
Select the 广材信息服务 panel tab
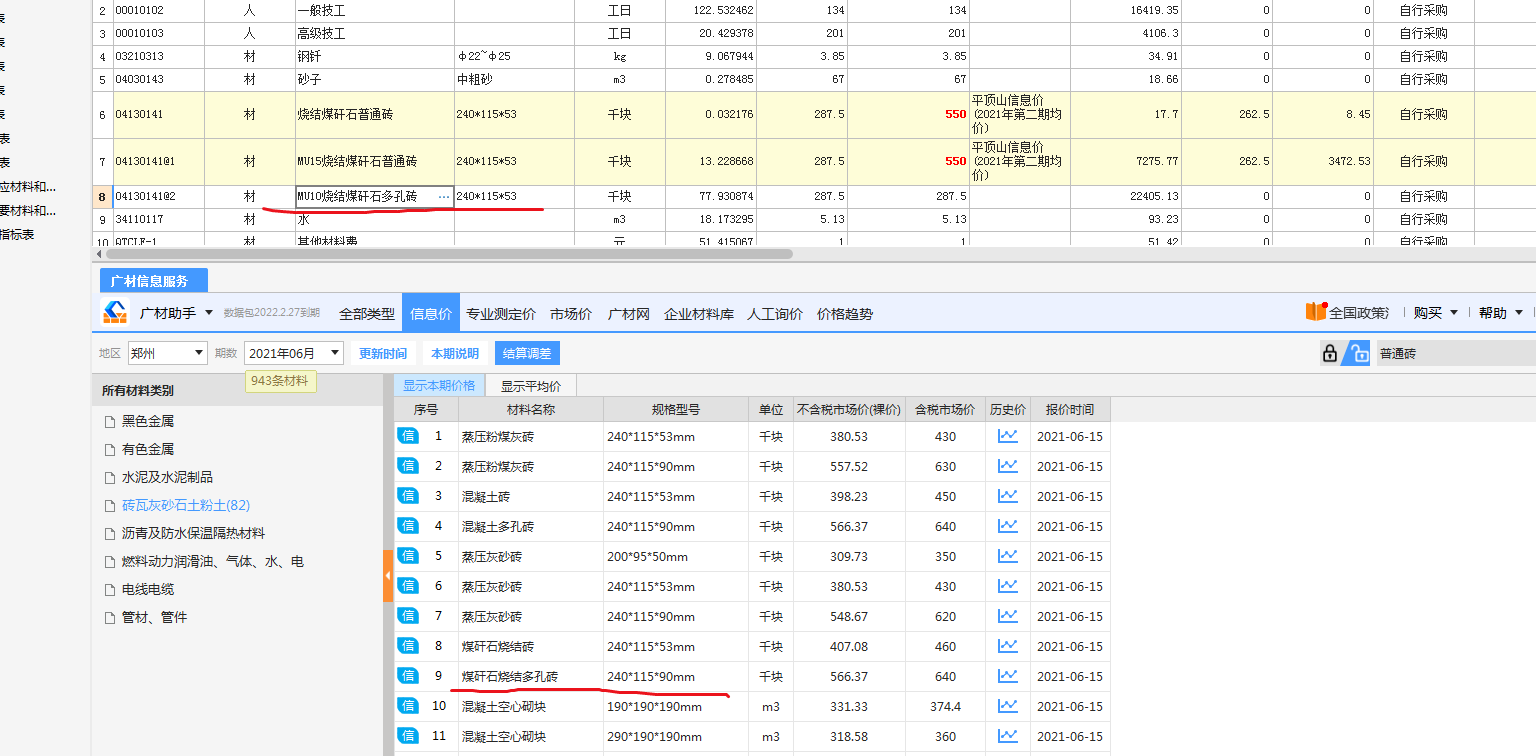pos(154,281)
